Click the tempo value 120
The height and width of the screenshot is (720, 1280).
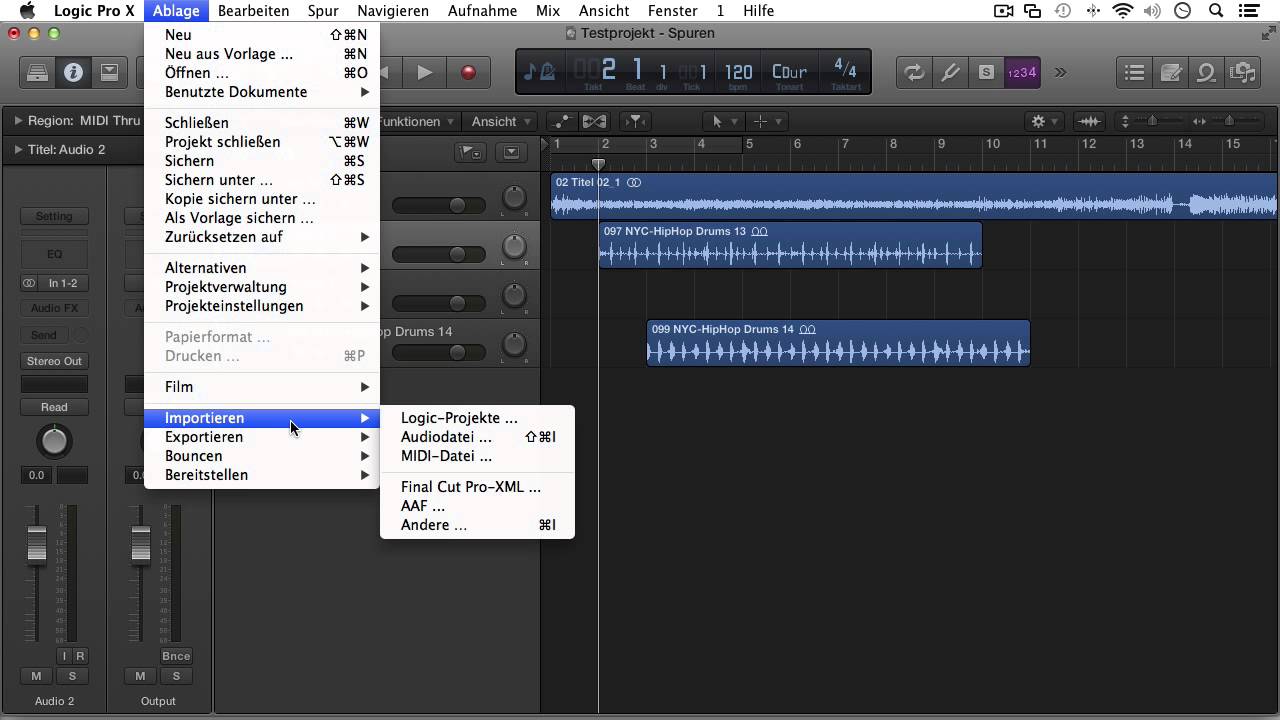738,72
